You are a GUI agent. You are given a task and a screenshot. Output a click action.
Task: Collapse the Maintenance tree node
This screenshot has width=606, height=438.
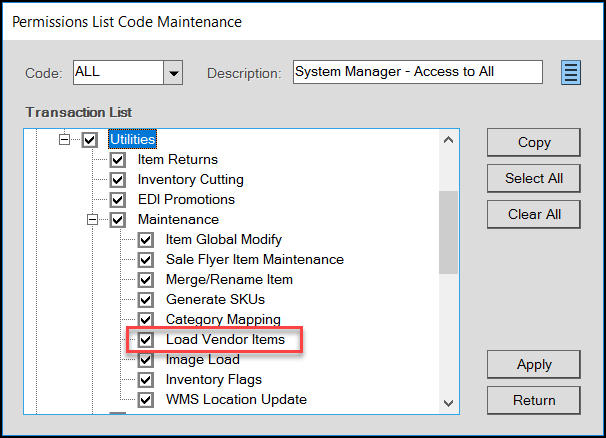click(92, 220)
